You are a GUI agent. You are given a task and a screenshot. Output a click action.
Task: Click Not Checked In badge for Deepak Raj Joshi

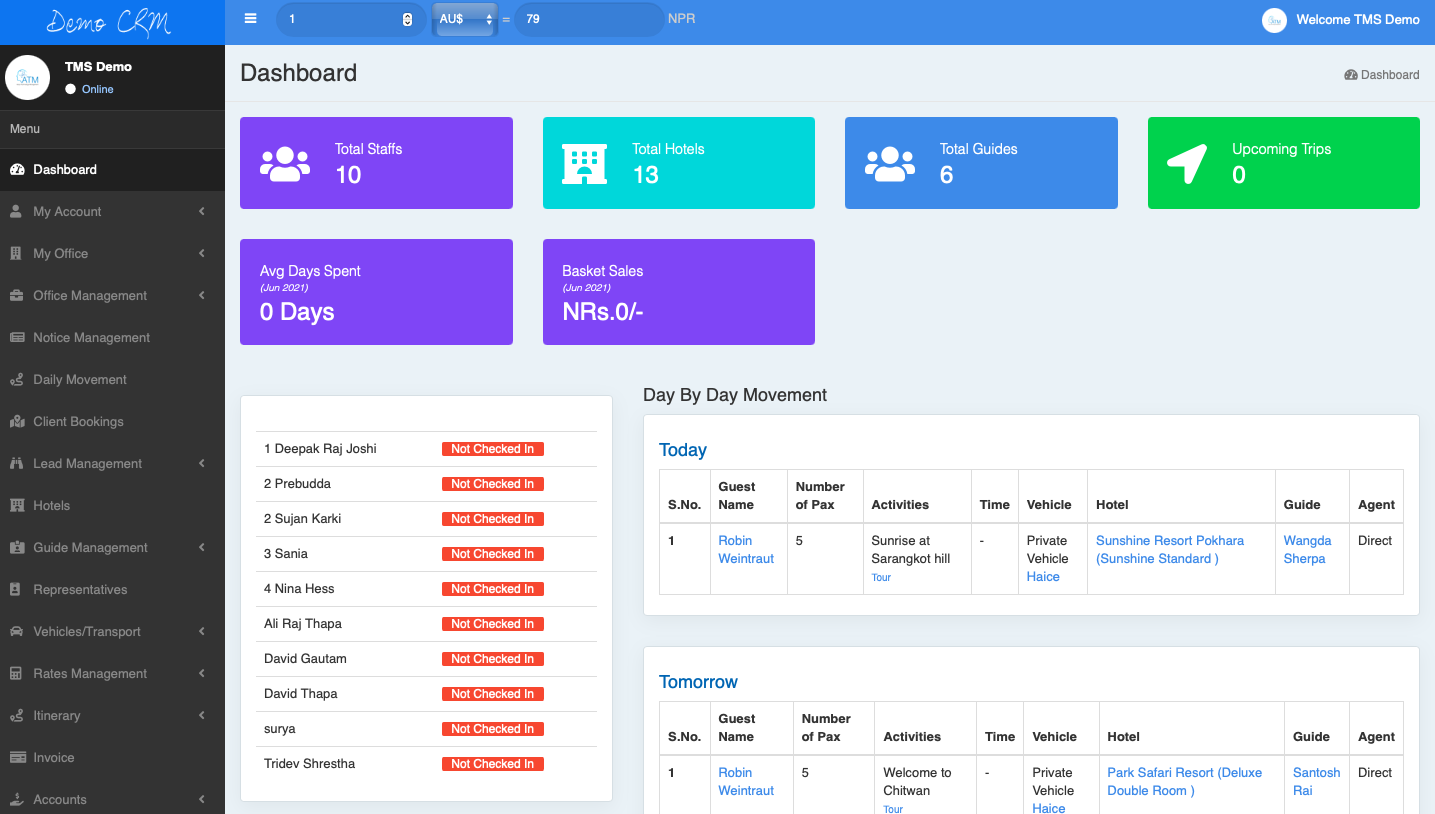coord(493,449)
